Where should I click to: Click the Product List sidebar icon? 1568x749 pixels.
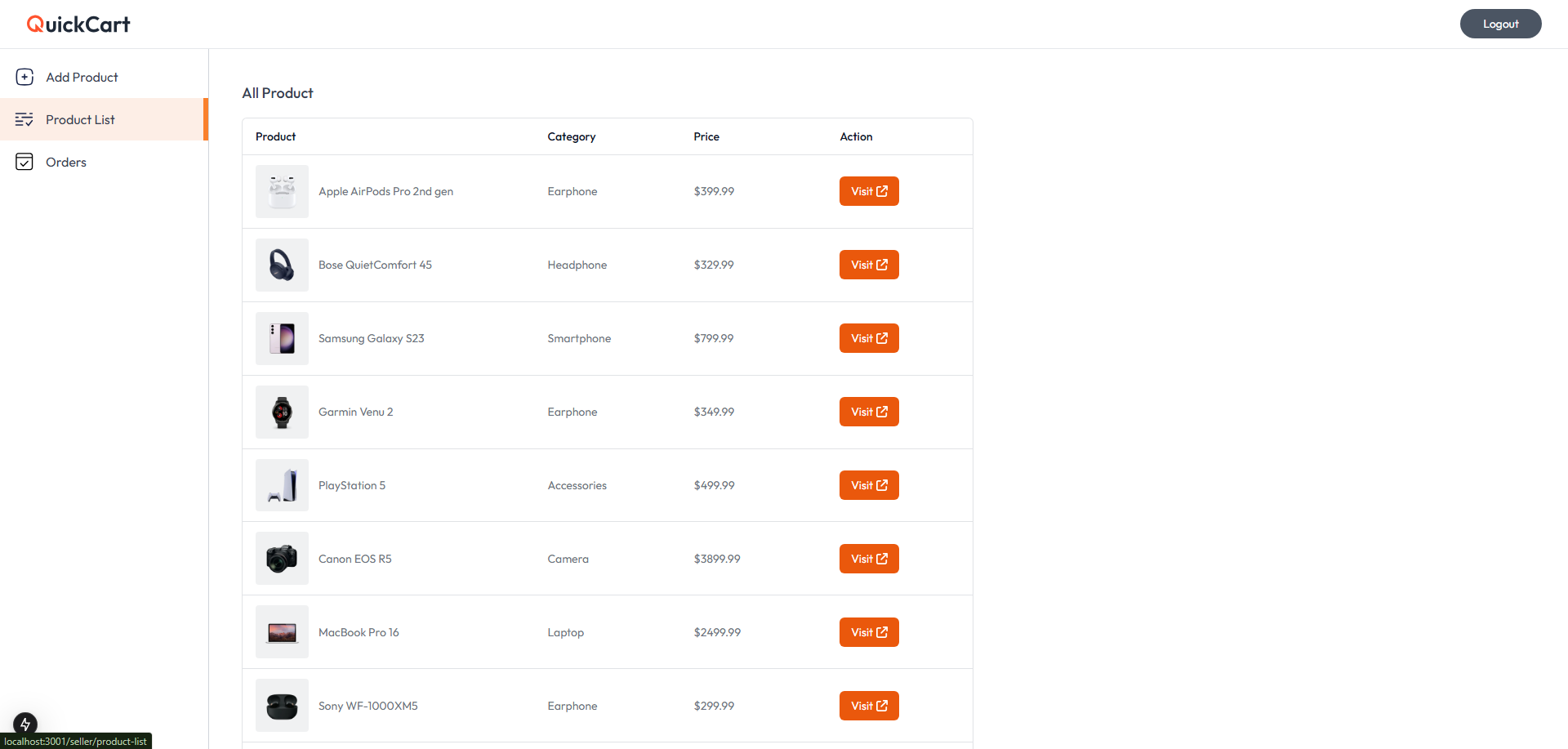pyautogui.click(x=24, y=119)
